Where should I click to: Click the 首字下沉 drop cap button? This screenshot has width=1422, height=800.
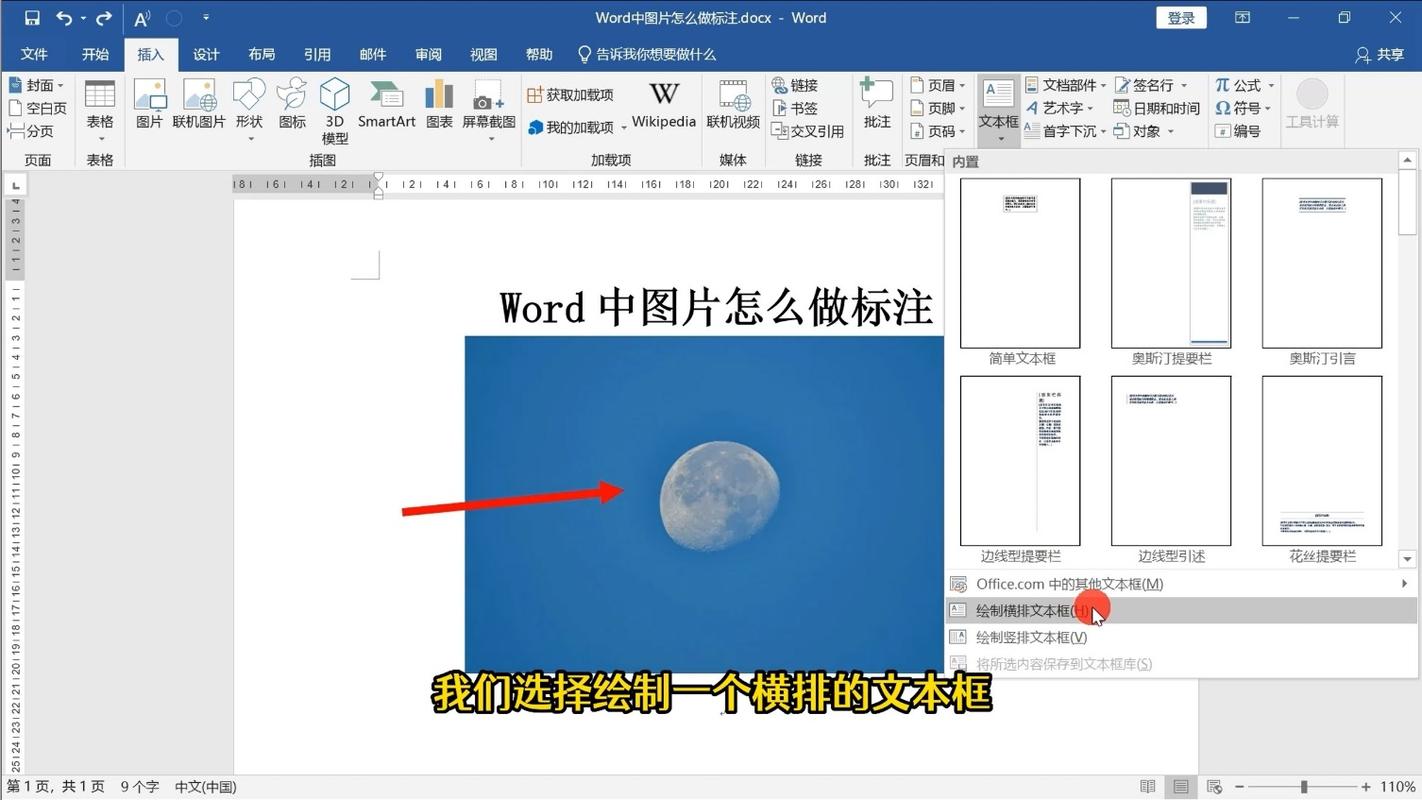[1066, 131]
